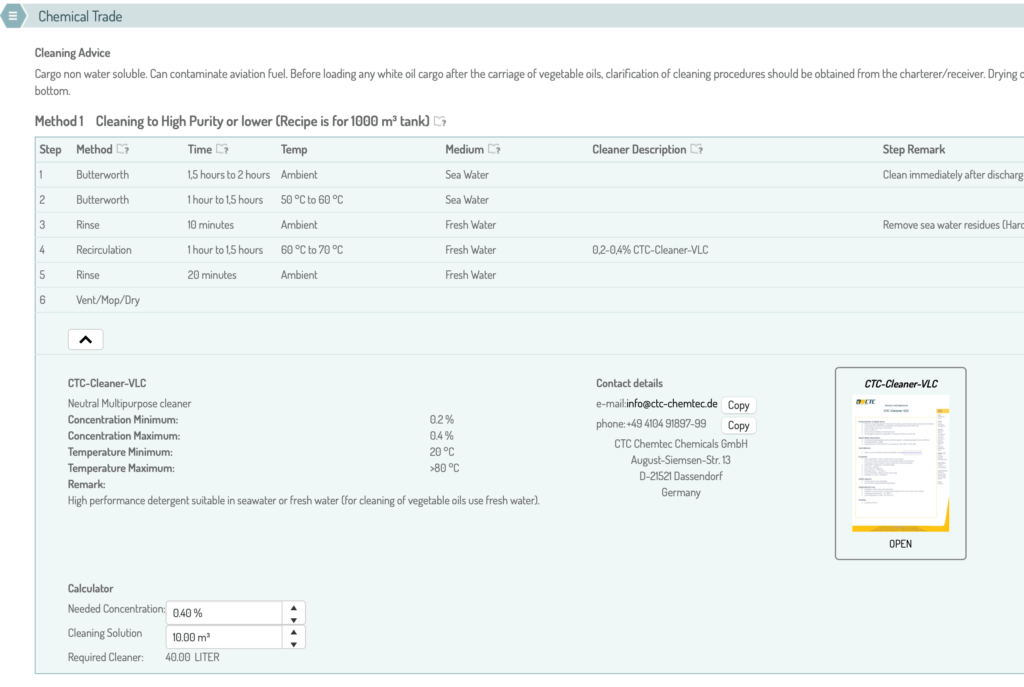Increase the Needed Concentration value with up arrow

[x=293, y=607]
